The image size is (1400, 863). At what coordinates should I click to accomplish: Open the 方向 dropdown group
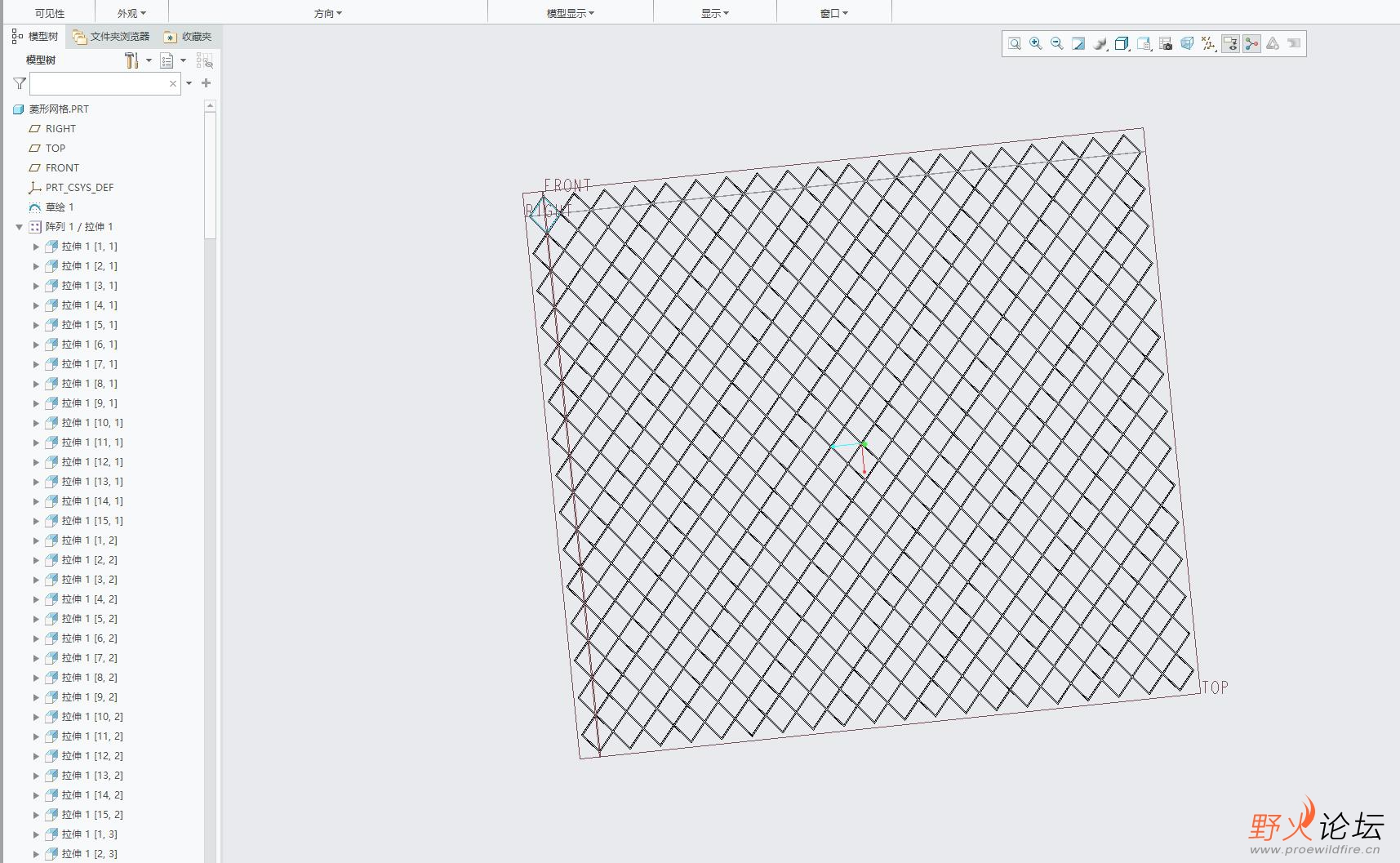[328, 13]
